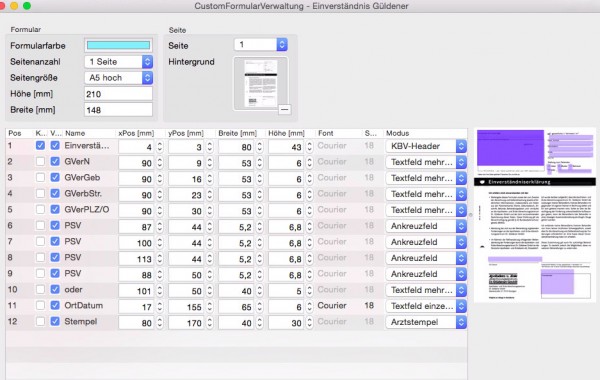The width and height of the screenshot is (600, 380).
Task: Open Ankreuzfeld Modus dropdown in row 6
Action: 426,226
